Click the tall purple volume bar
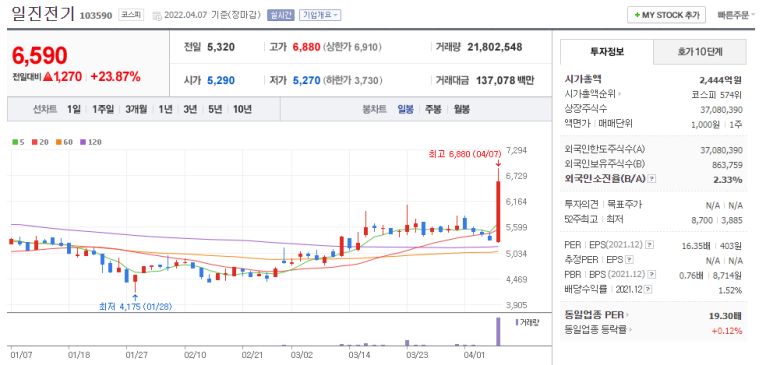 coord(498,331)
